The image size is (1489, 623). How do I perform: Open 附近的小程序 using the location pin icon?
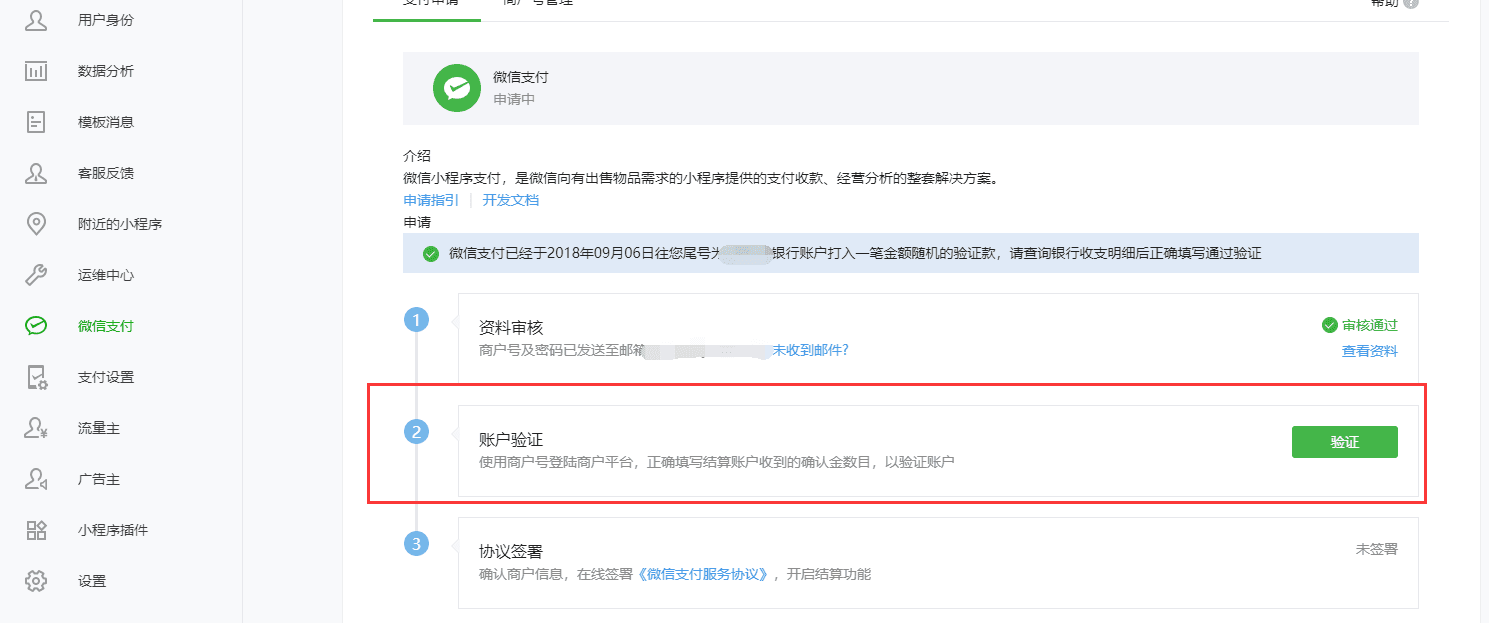point(36,224)
